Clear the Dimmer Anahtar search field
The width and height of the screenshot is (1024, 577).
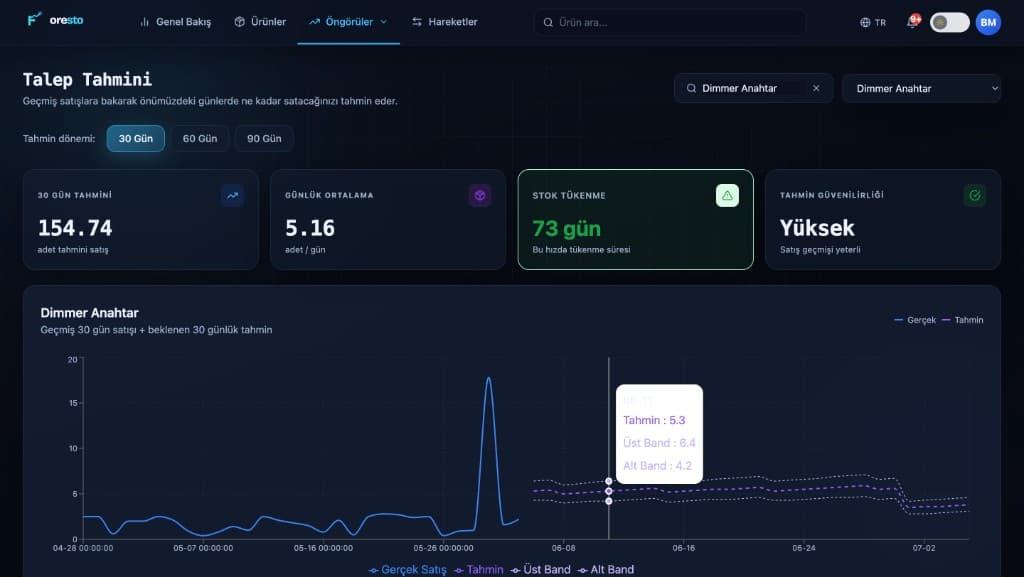click(816, 88)
